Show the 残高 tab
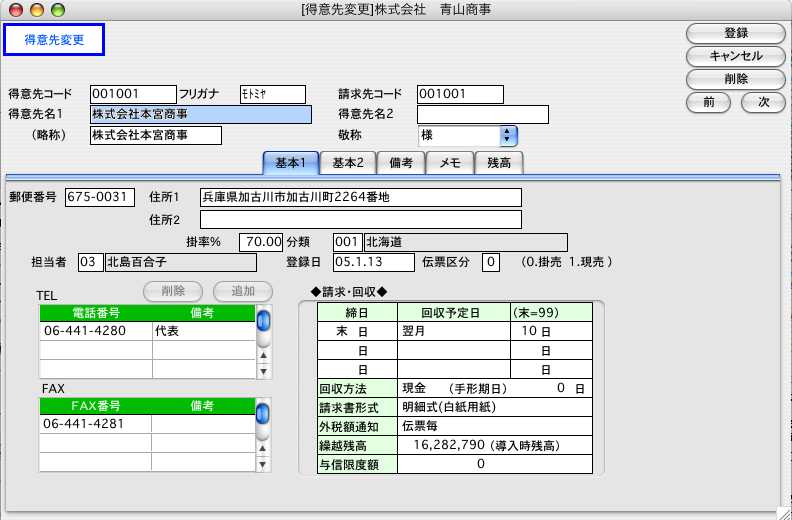The height and width of the screenshot is (520, 792). [x=499, y=163]
